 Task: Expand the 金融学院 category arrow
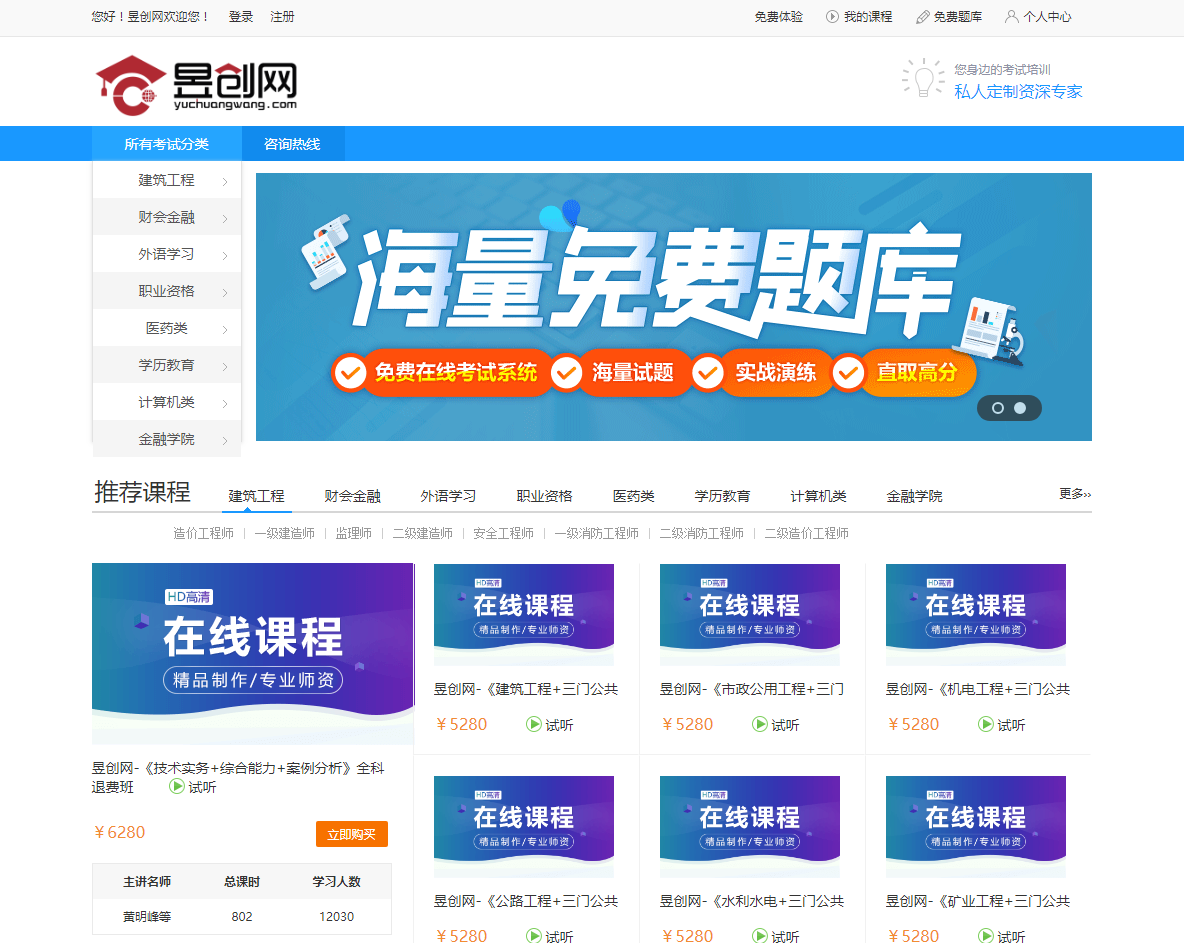pyautogui.click(x=225, y=440)
